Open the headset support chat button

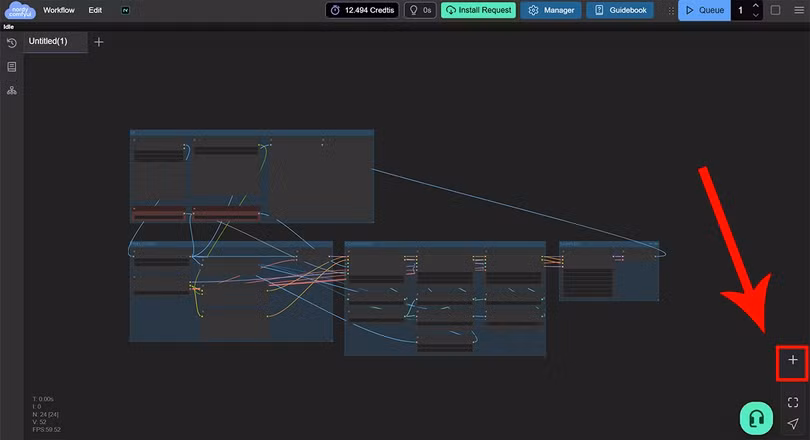(x=757, y=417)
